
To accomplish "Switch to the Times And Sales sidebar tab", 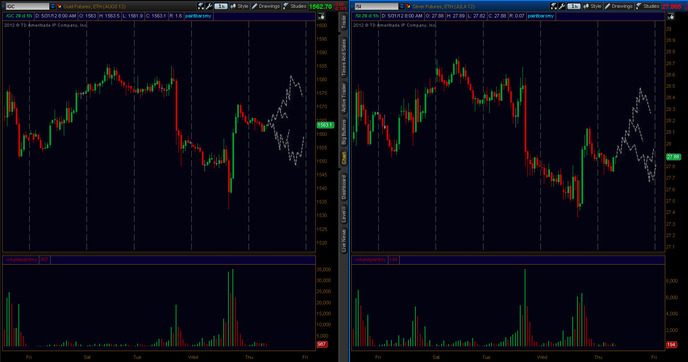I will coord(344,57).
